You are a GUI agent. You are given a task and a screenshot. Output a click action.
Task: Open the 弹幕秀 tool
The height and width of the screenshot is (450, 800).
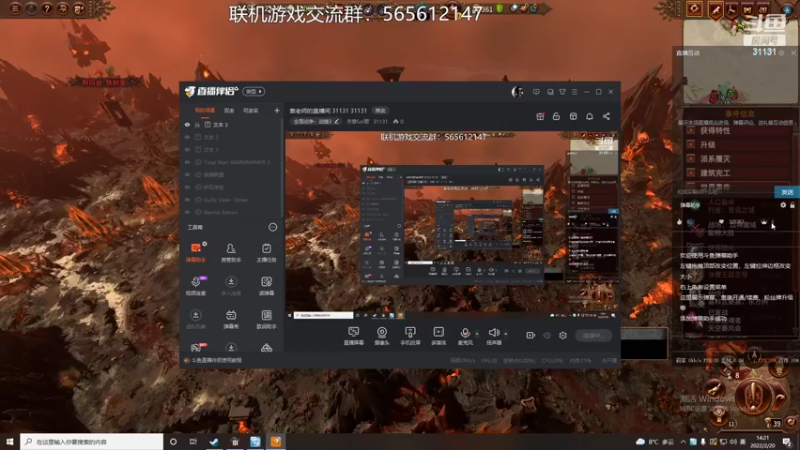[231, 319]
